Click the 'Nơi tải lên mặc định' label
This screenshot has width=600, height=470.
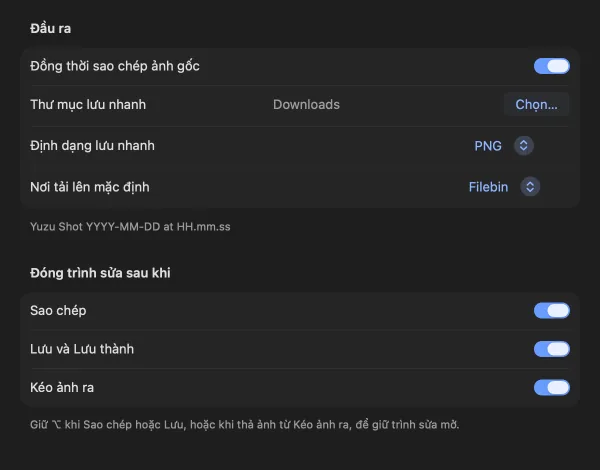(x=90, y=187)
